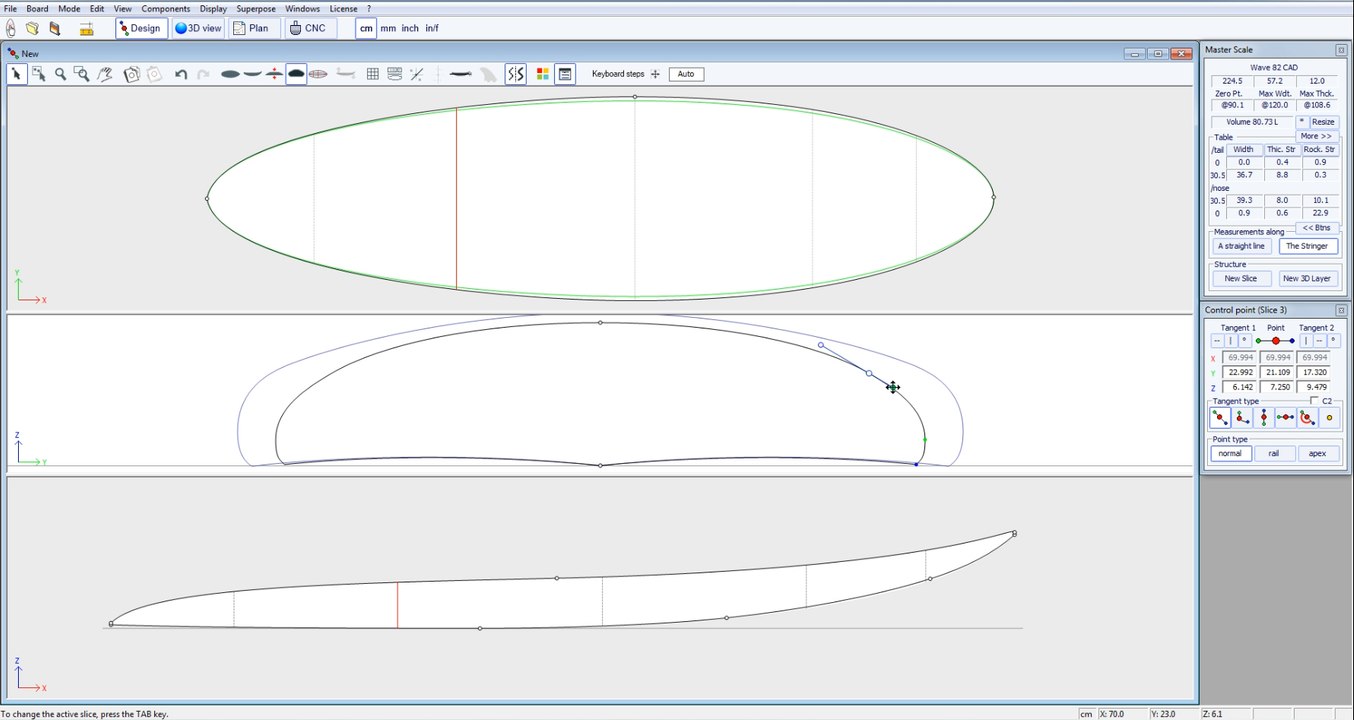Viewport: 1354px width, 720px height.
Task: Undo the last edit
Action: (181, 74)
